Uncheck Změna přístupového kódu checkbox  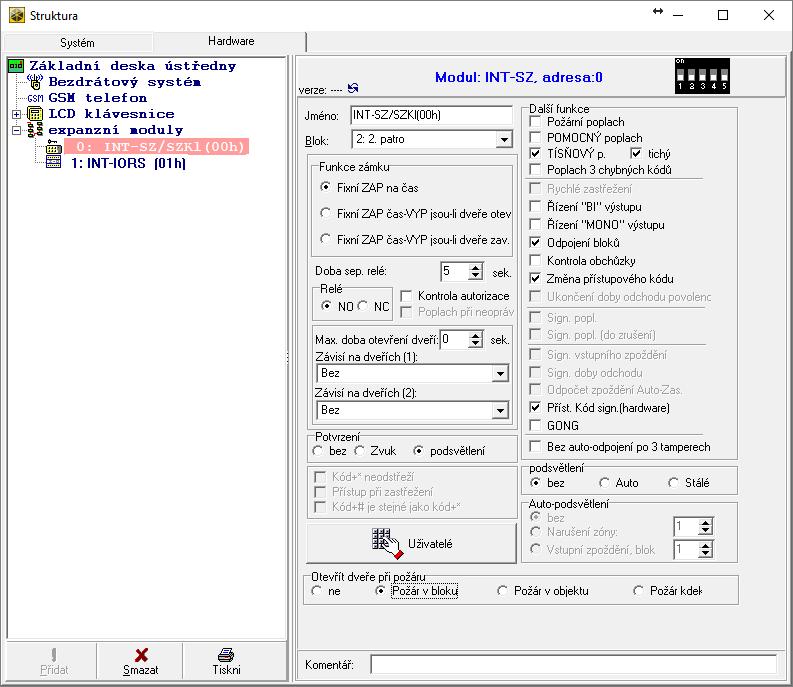click(x=535, y=279)
